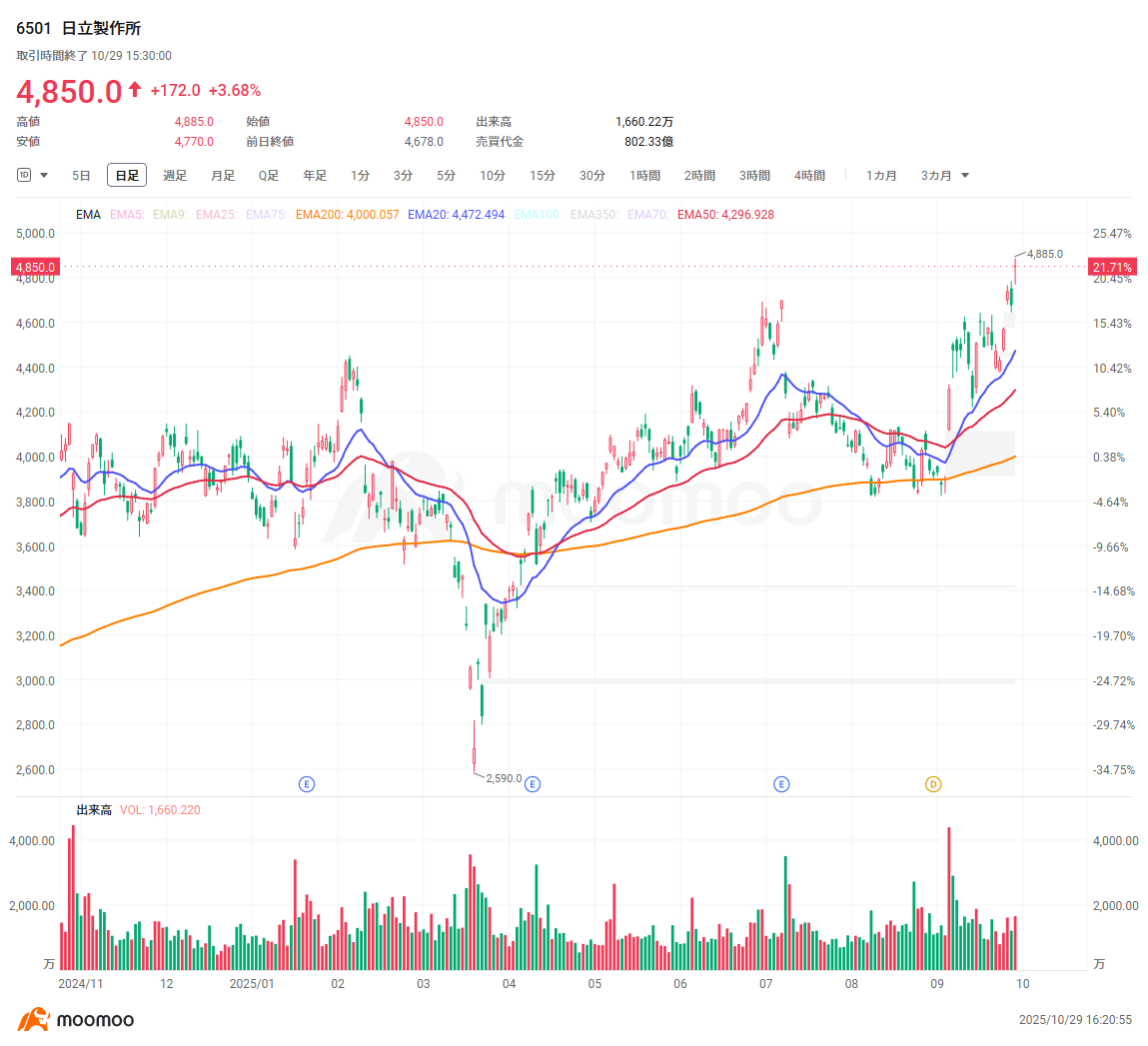Viewport: 1148px width, 1046px height.
Task: Toggle the EMA9 line label
Action: [x=170, y=215]
